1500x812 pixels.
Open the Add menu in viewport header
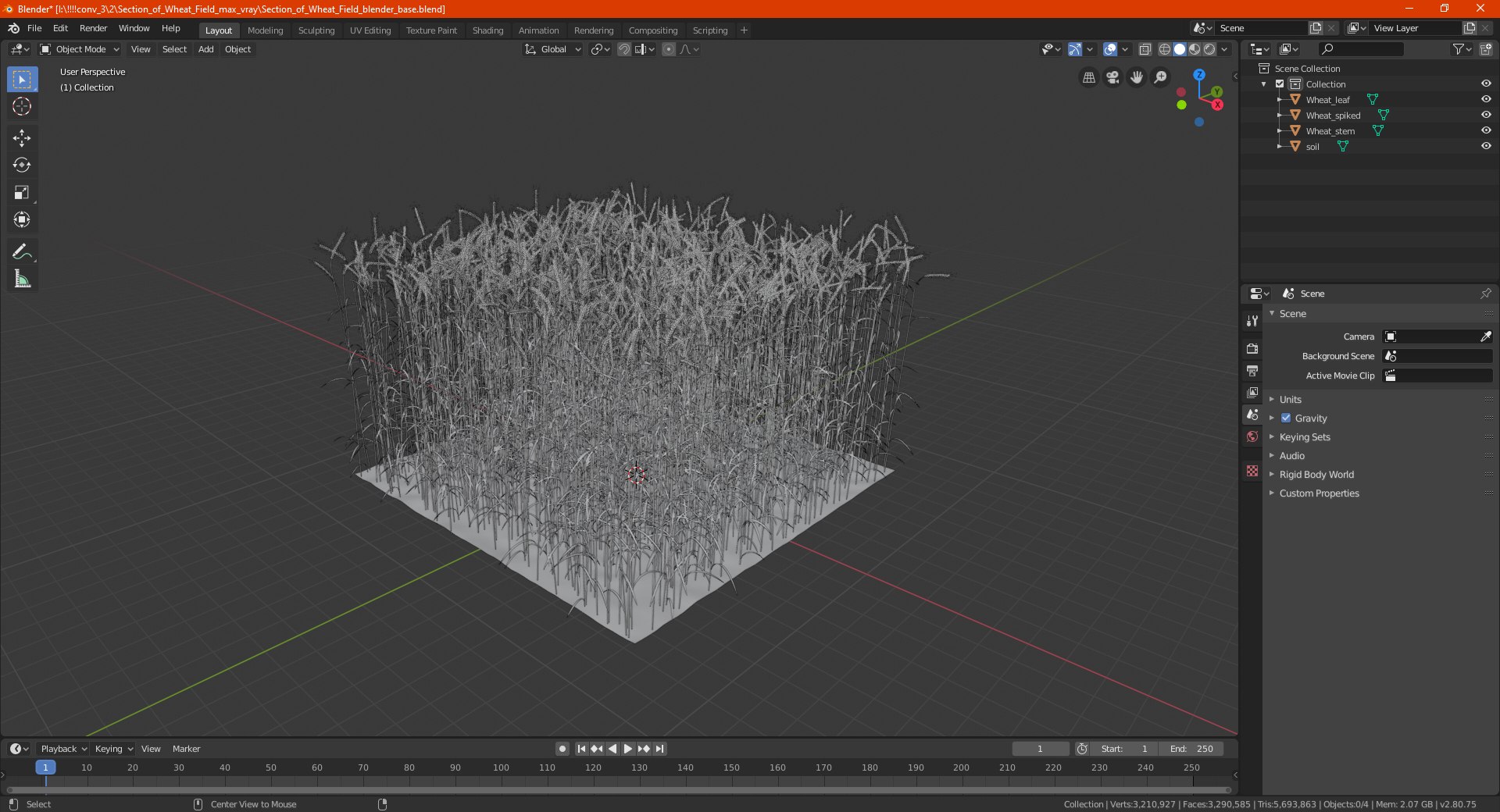point(205,49)
